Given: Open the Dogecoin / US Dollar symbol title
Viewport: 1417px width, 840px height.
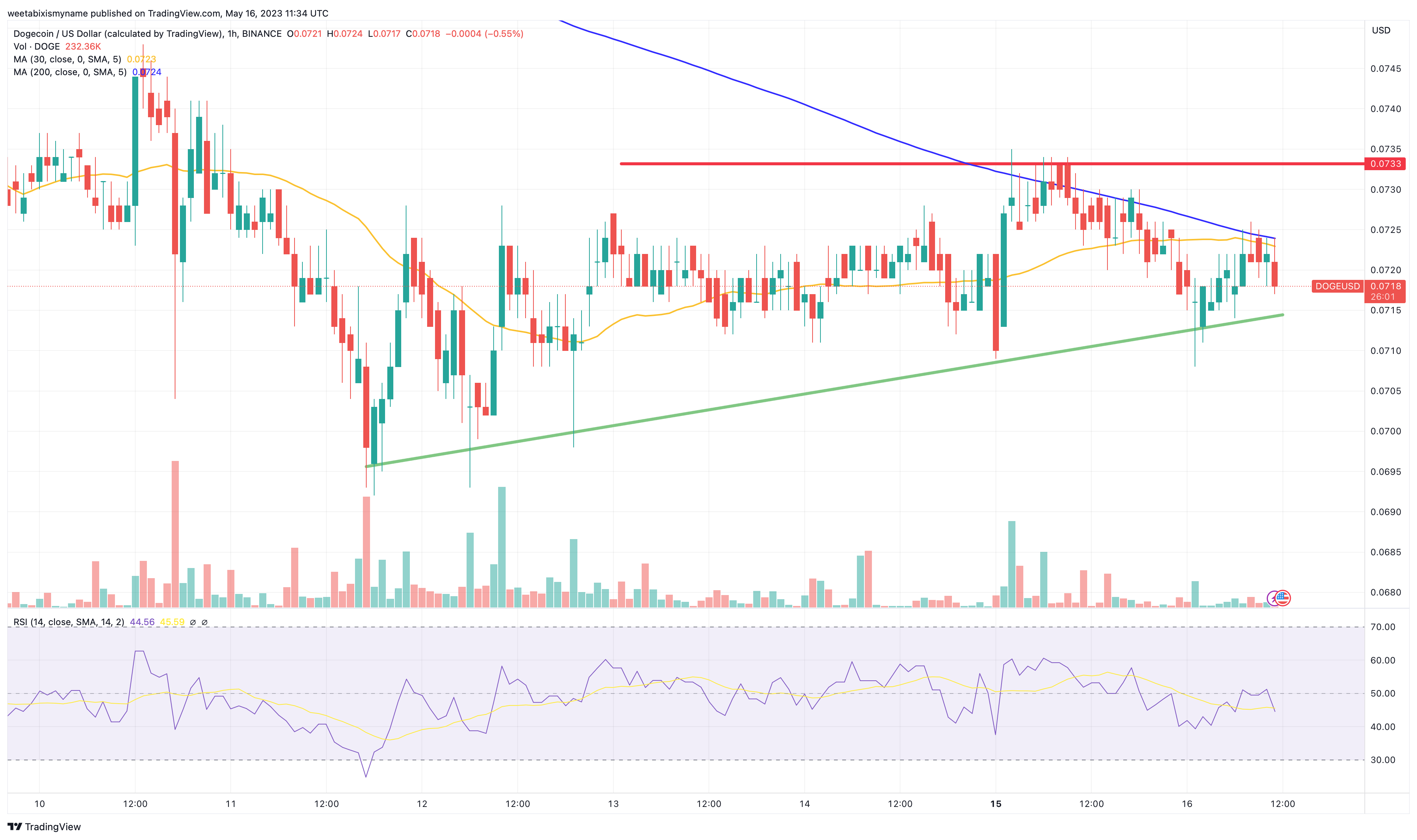Looking at the screenshot, I should point(147,34).
